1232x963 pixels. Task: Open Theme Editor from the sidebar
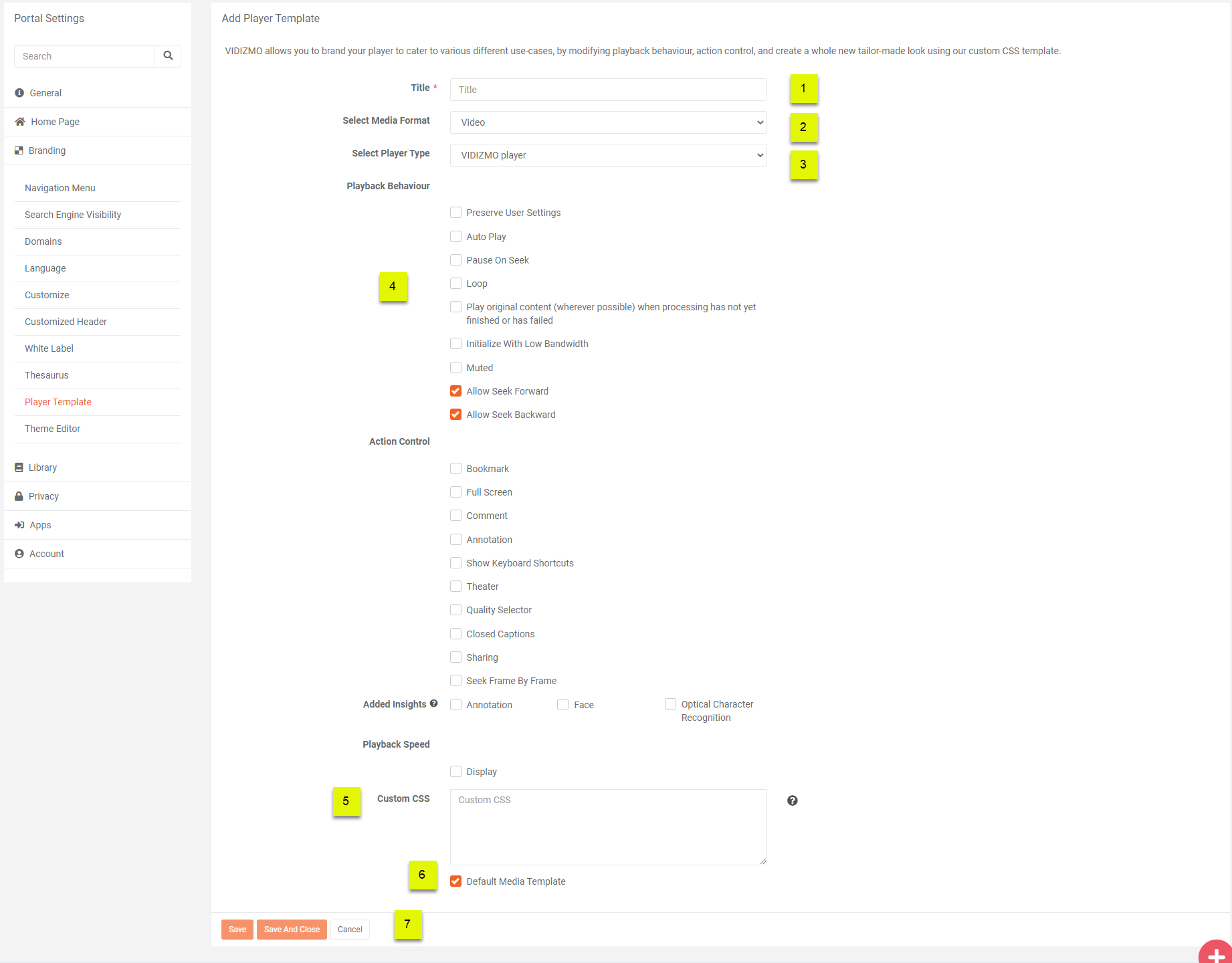click(52, 429)
